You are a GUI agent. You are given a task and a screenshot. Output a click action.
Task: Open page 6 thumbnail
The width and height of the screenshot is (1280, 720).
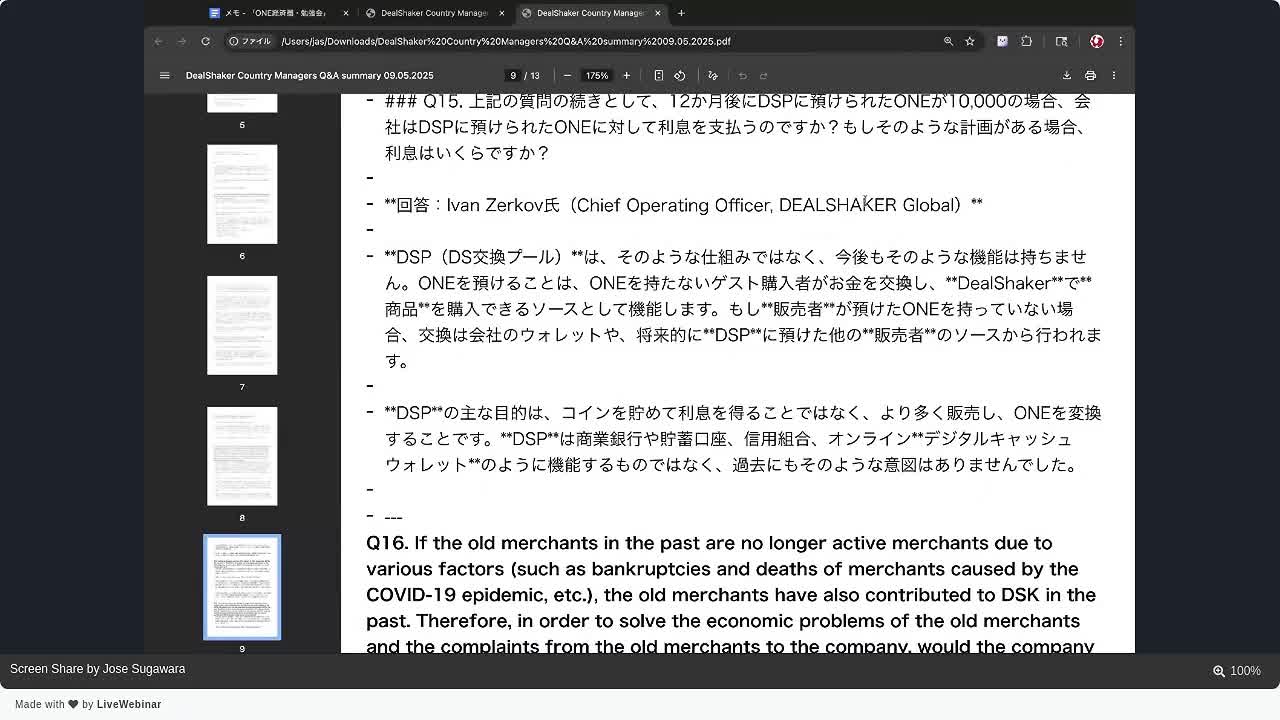(x=242, y=194)
